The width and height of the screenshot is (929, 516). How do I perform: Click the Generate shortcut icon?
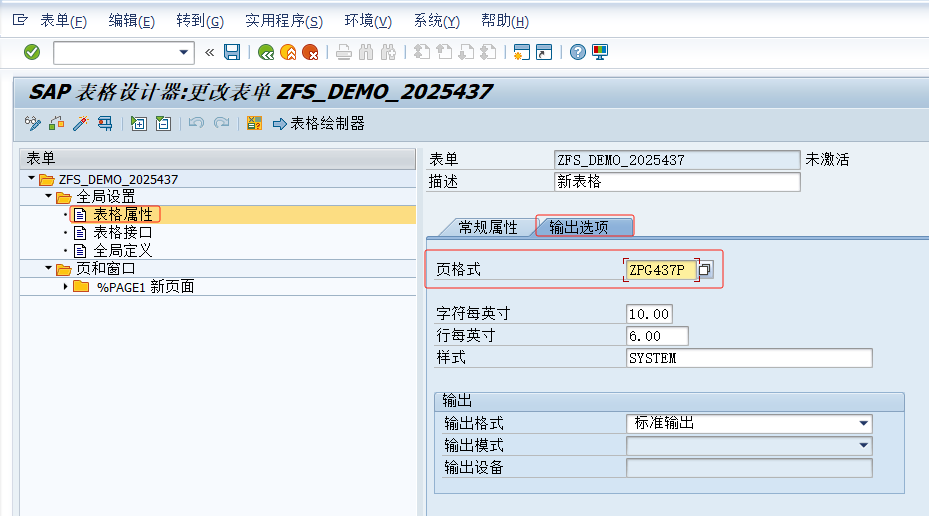544,52
